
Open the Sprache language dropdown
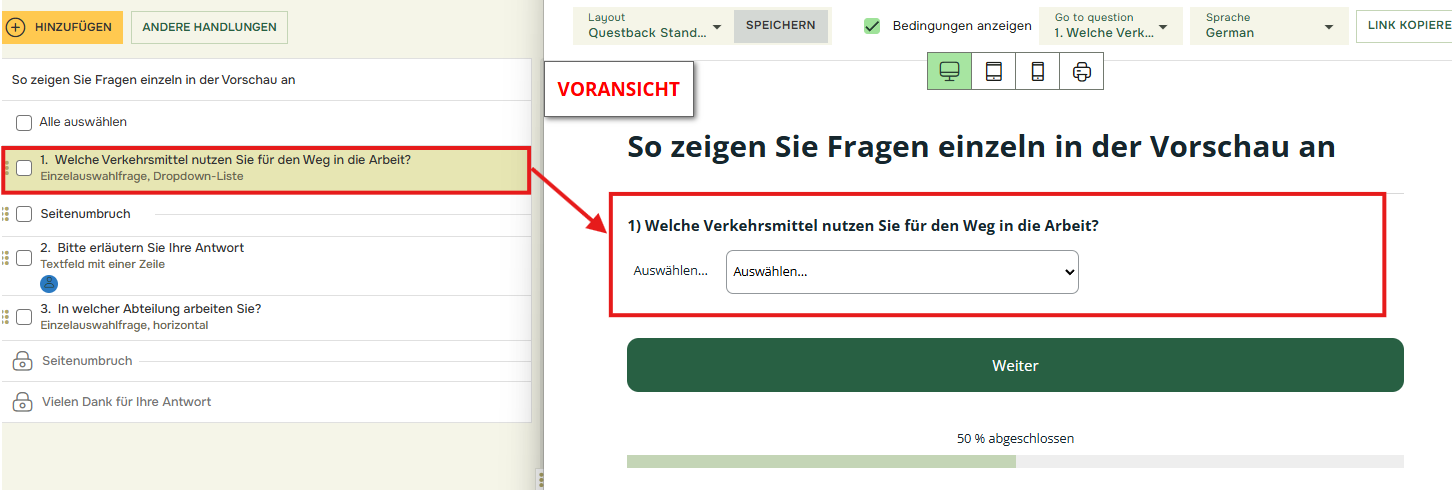[x=1269, y=26]
